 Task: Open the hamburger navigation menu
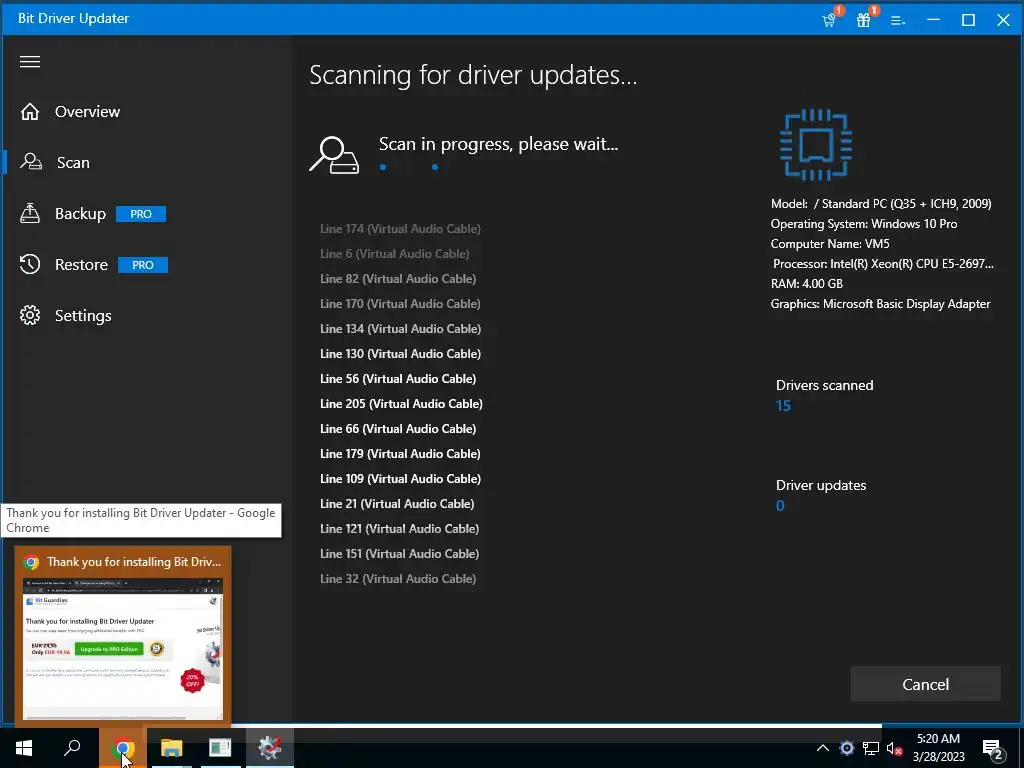pos(30,62)
